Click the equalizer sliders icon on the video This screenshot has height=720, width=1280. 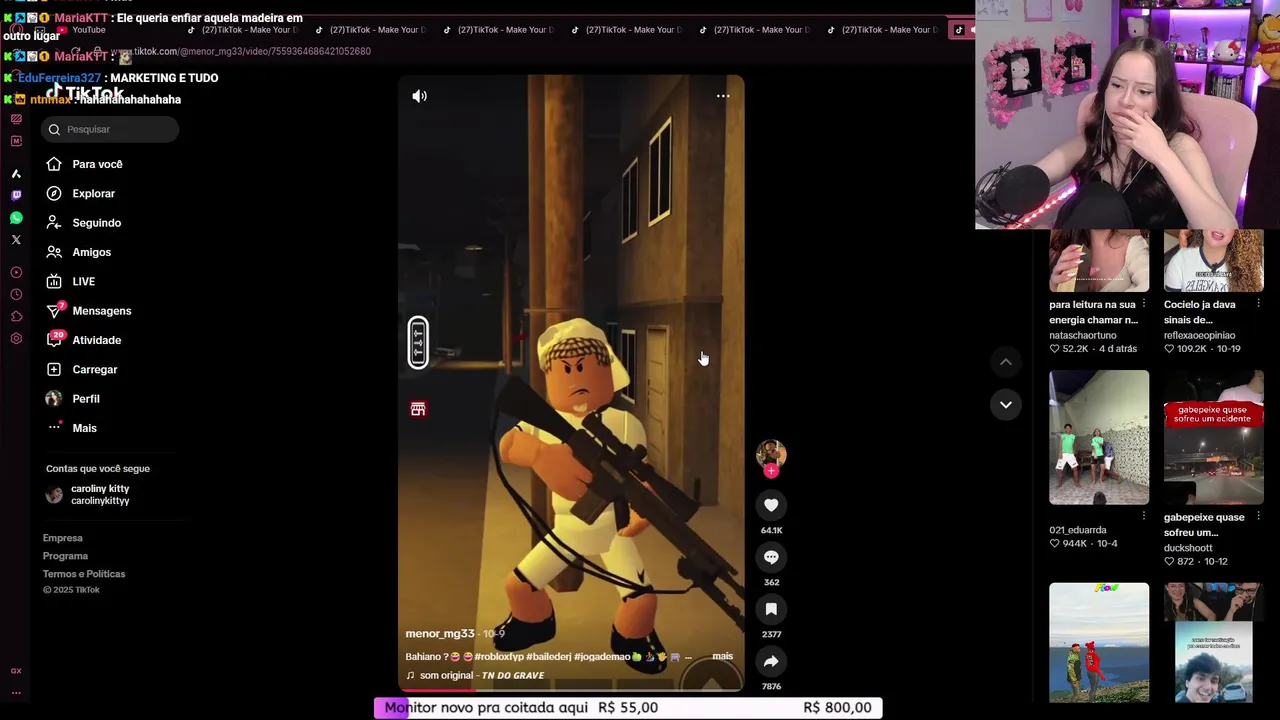pos(418,343)
